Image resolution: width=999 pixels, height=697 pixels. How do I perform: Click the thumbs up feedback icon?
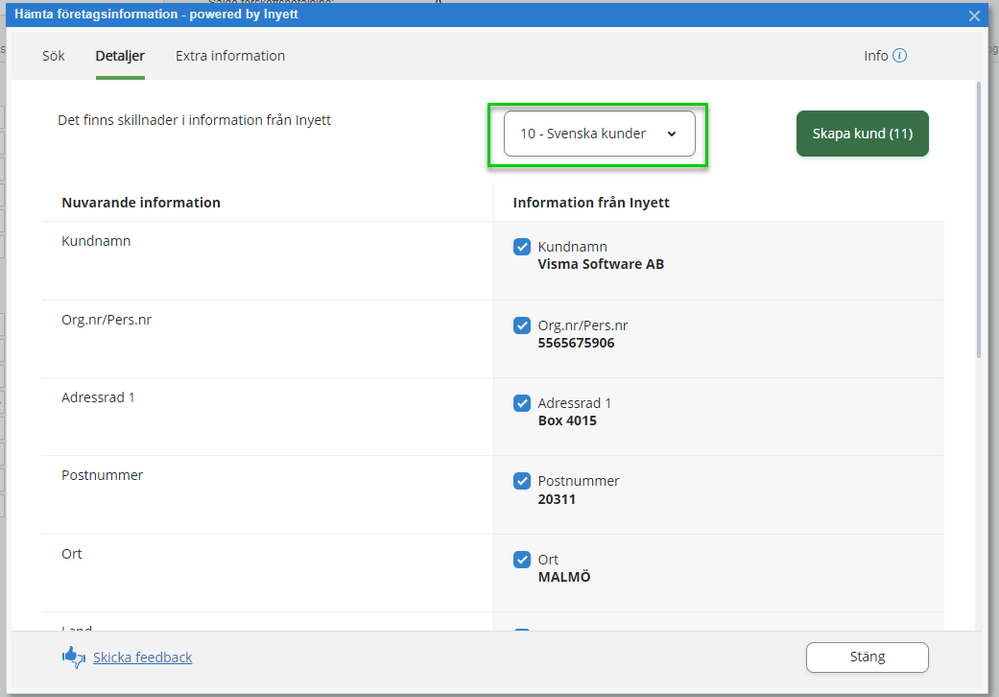pyautogui.click(x=73, y=657)
